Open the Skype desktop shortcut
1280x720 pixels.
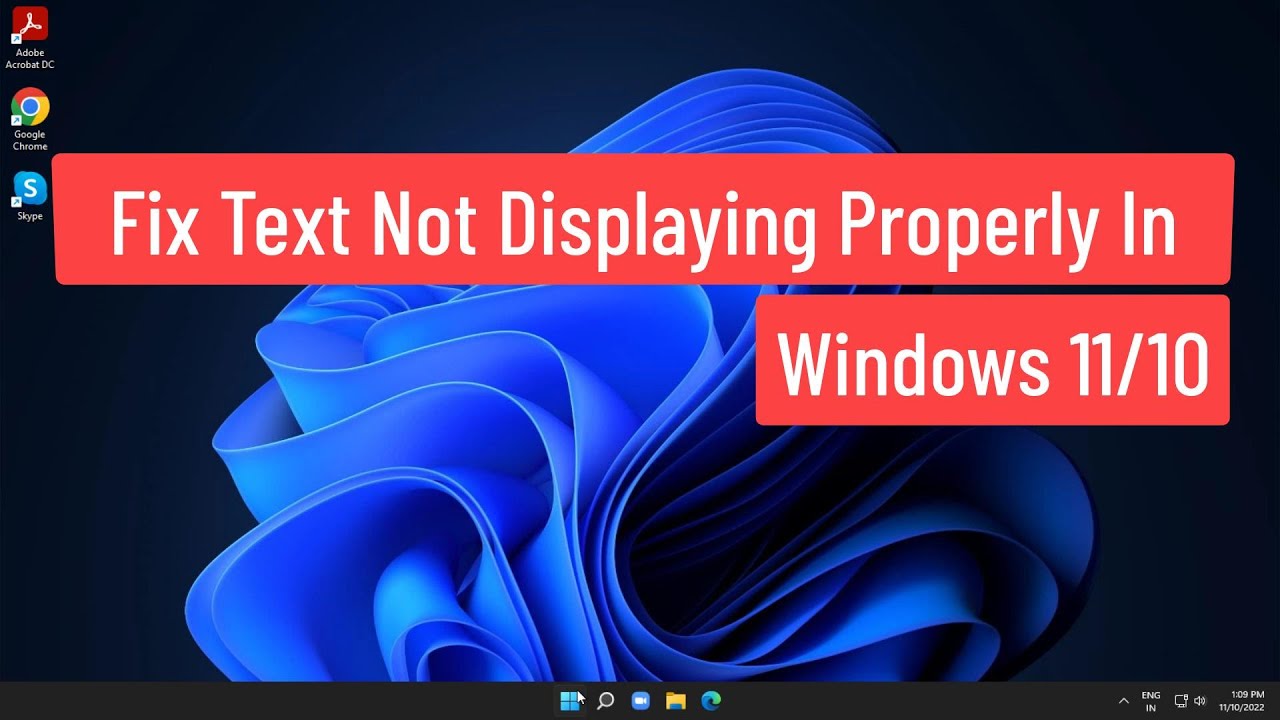[x=30, y=196]
